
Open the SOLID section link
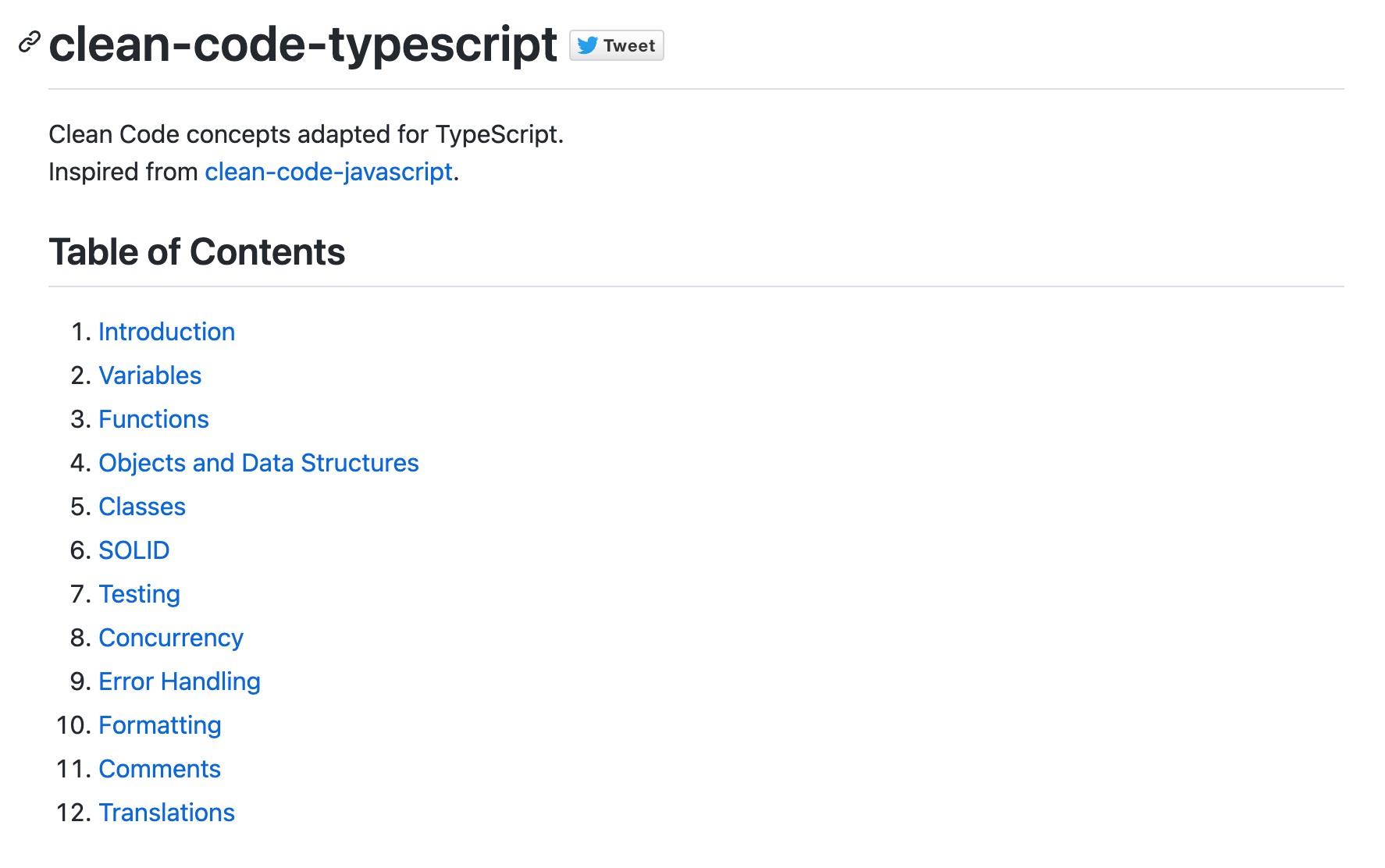click(x=134, y=550)
